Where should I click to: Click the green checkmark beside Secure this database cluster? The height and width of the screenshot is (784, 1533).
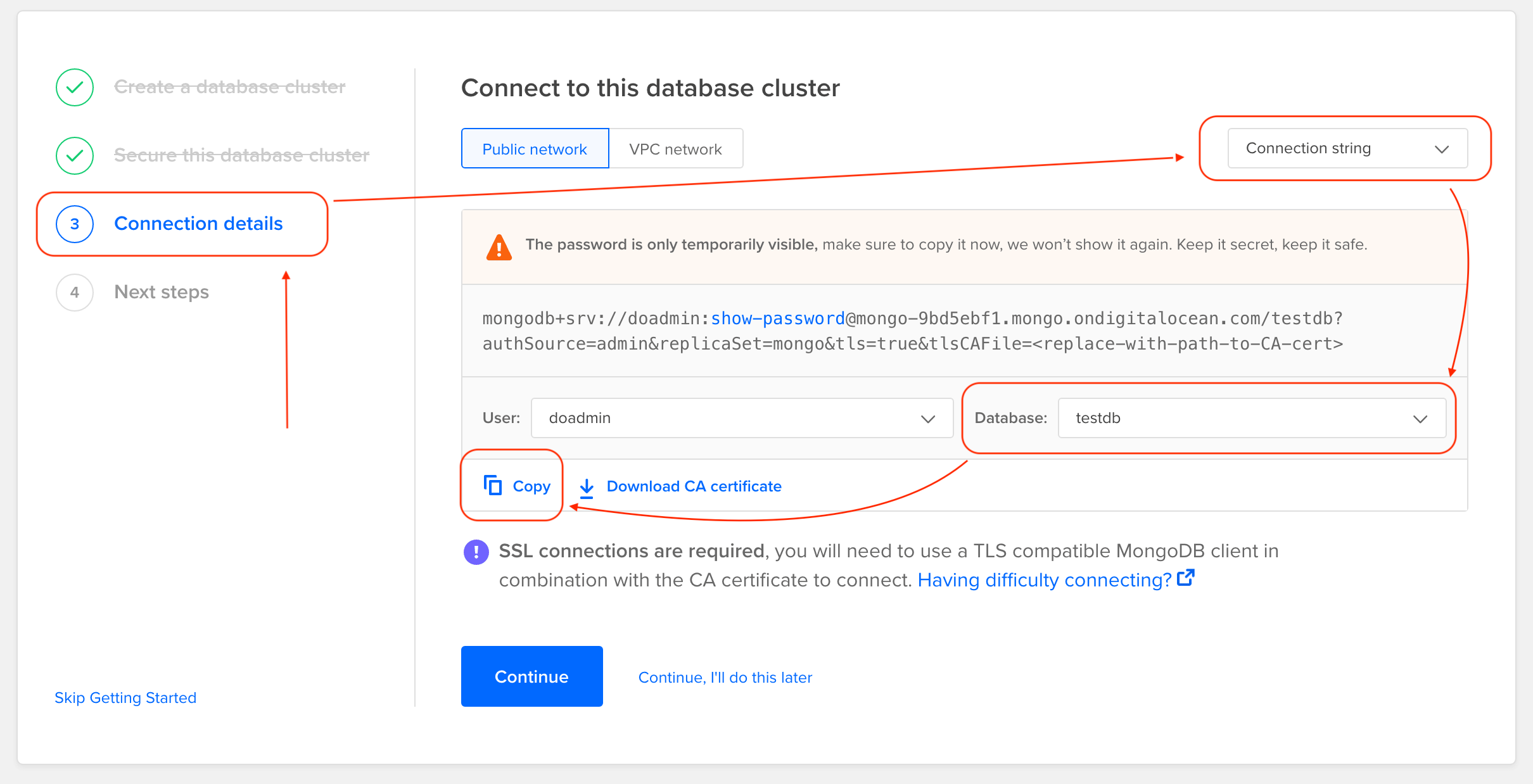[x=74, y=155]
